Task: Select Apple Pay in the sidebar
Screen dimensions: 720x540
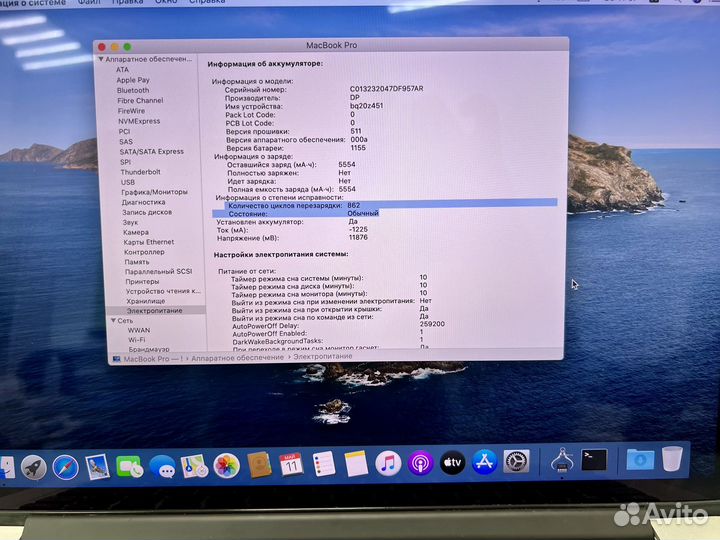Action: [133, 80]
